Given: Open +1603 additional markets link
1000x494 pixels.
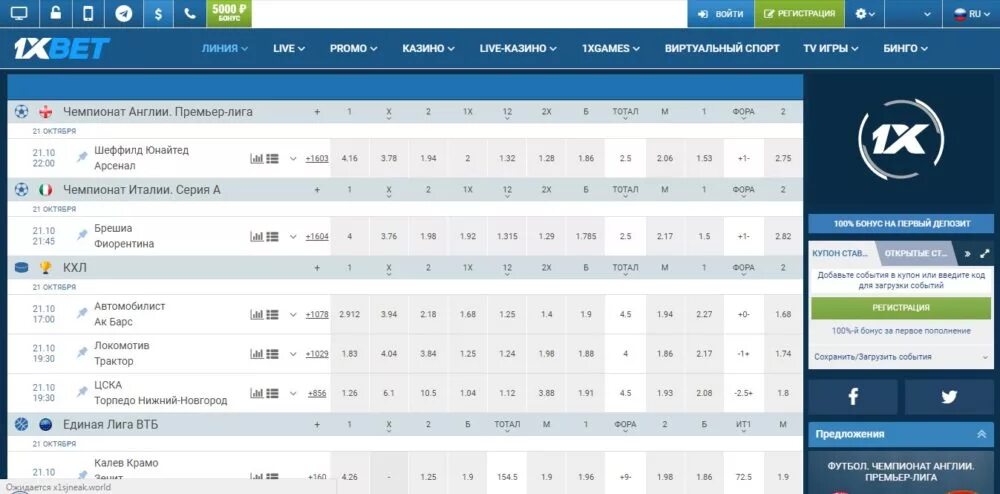Looking at the screenshot, I should (317, 159).
